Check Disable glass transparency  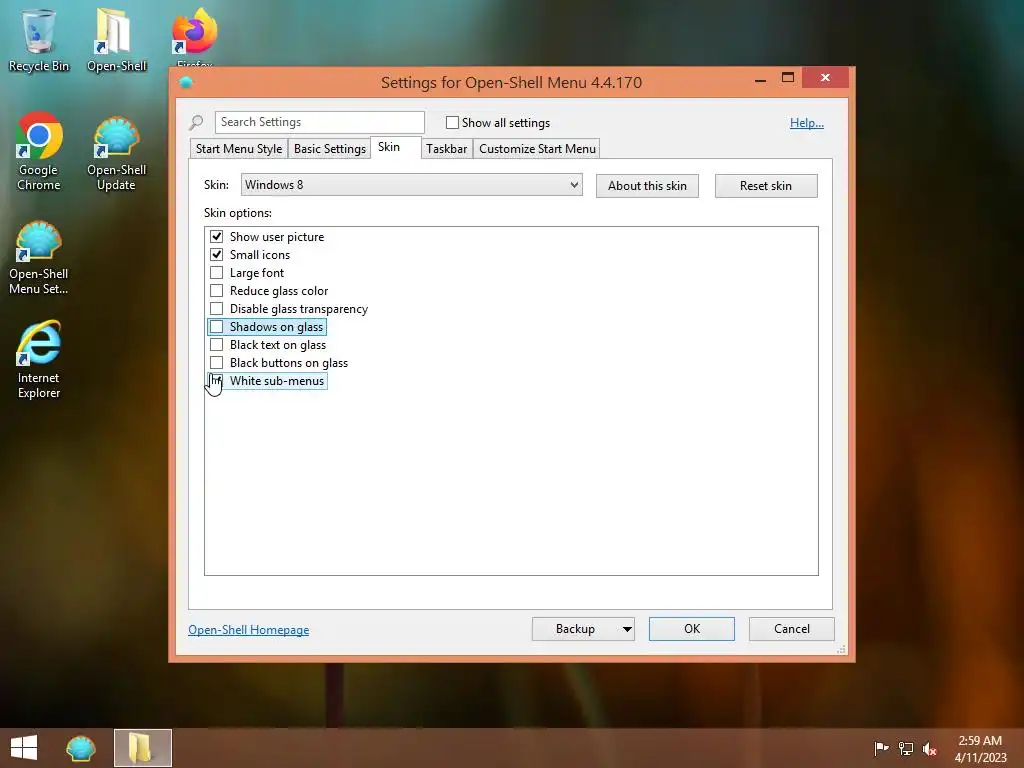[x=216, y=308]
